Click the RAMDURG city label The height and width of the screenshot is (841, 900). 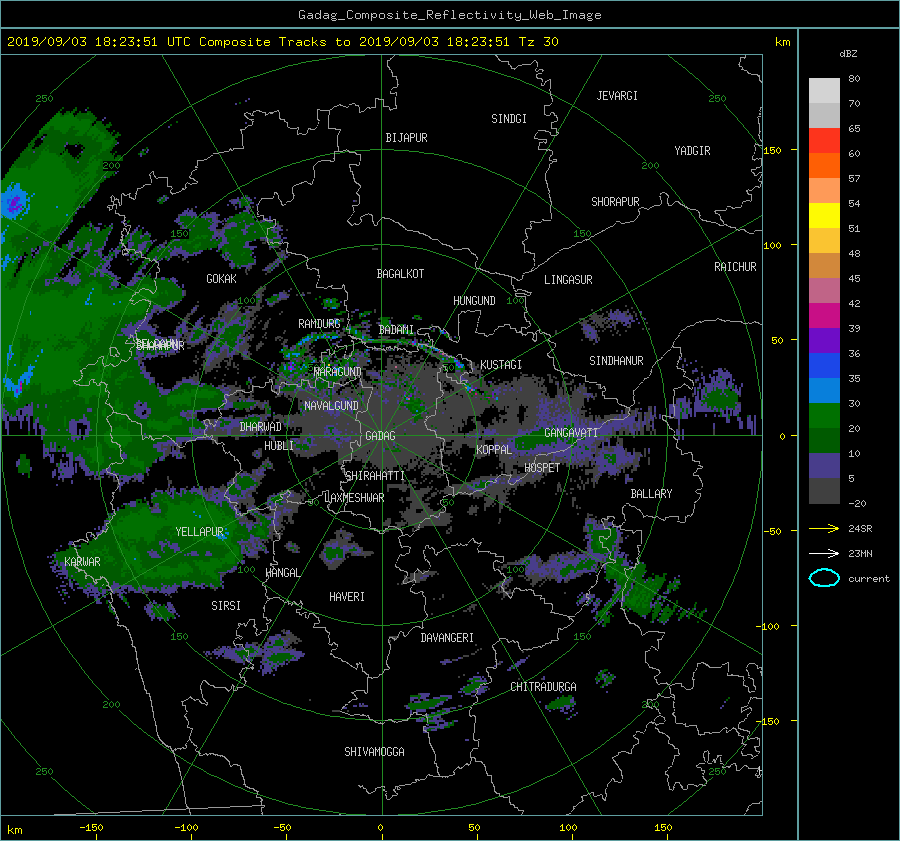tap(319, 324)
